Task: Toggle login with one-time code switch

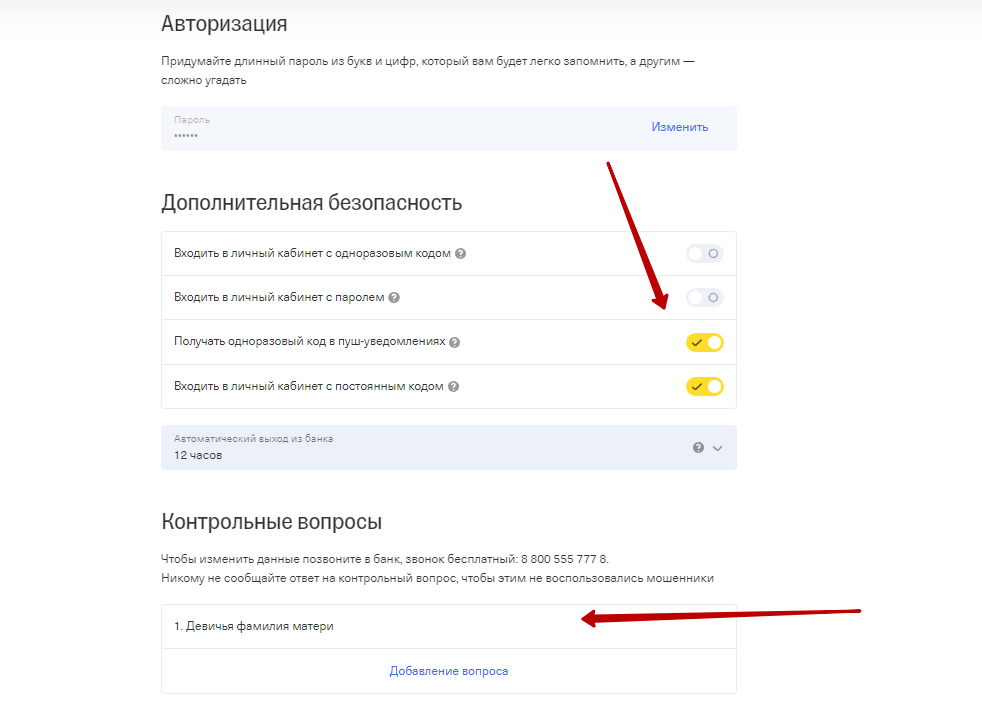Action: (x=704, y=254)
